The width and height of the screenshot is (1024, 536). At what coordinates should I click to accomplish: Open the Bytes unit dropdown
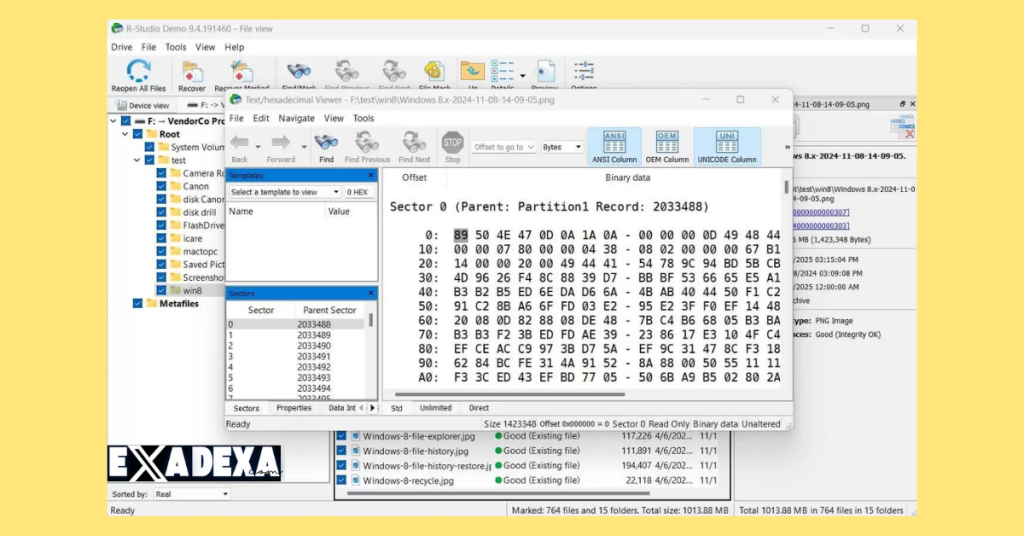pos(562,147)
